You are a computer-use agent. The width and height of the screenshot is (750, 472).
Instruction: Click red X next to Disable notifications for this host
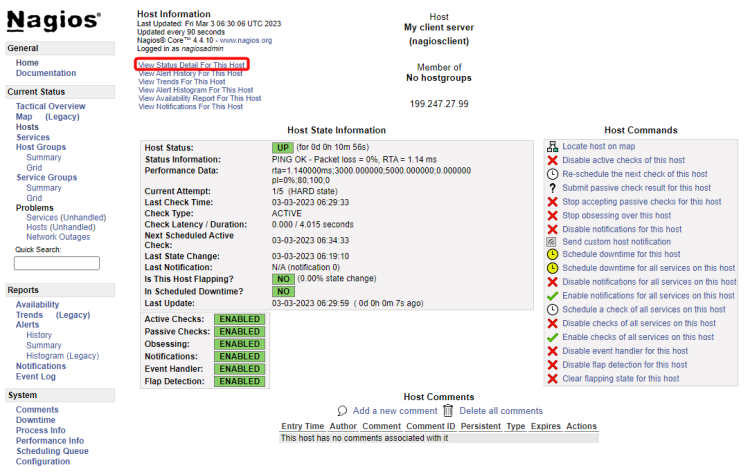[552, 230]
